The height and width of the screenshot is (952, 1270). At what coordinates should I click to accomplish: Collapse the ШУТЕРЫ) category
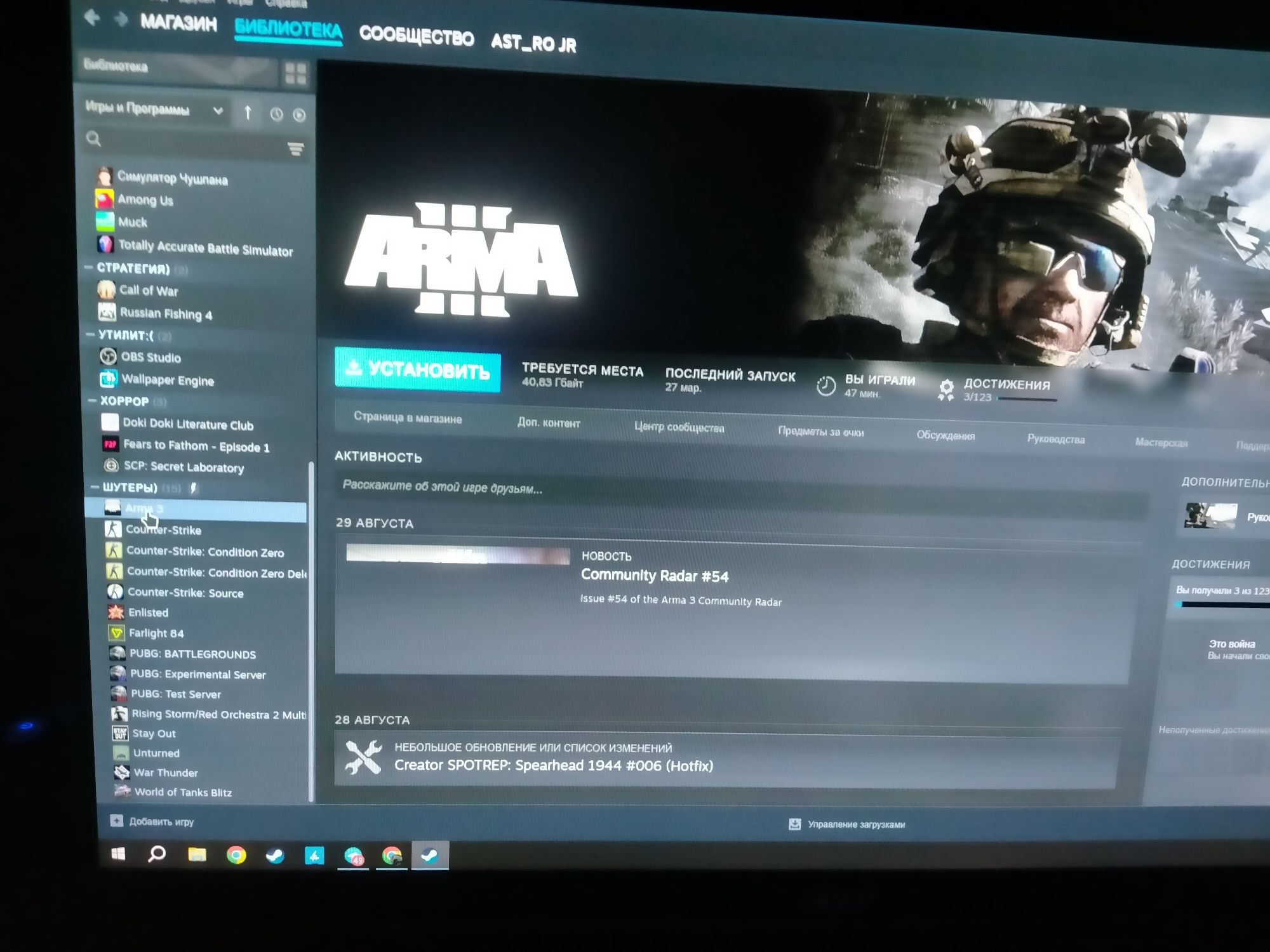(95, 487)
